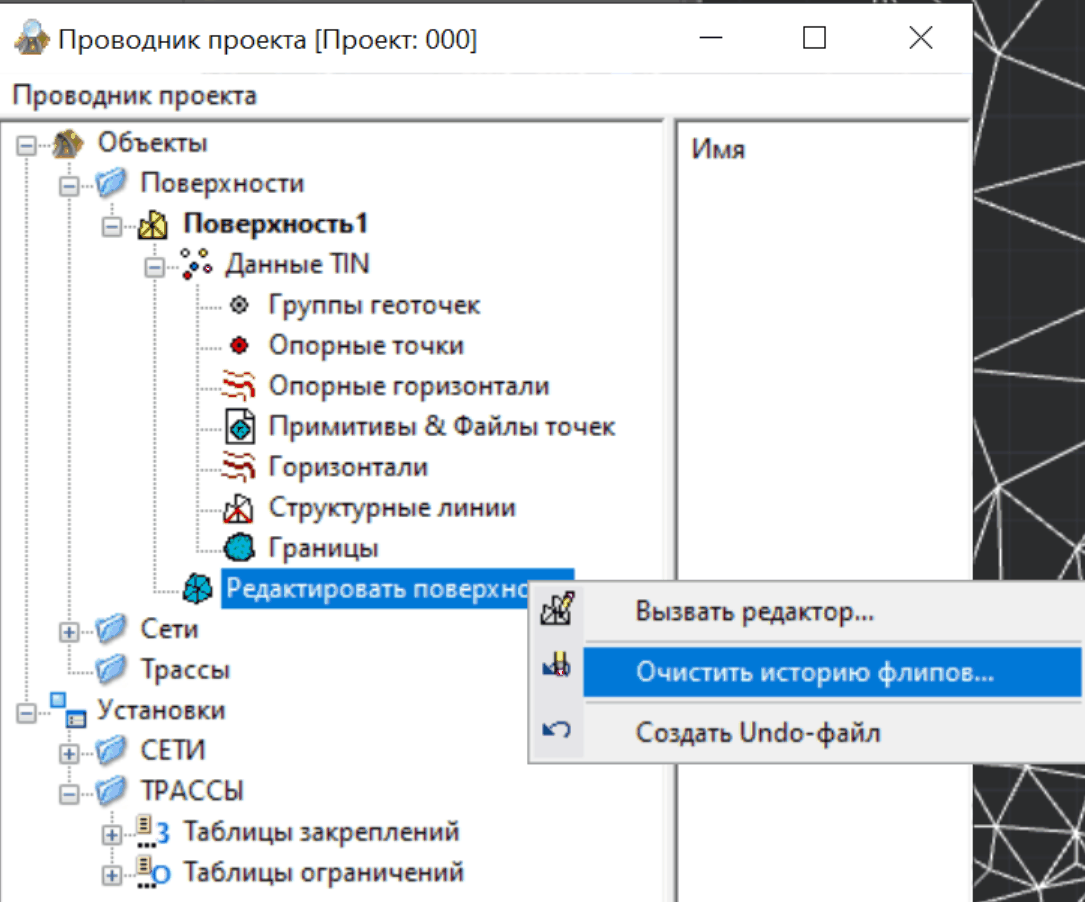Click the Опорные горизонтали contour icon
The height and width of the screenshot is (902, 1085).
coord(239,386)
